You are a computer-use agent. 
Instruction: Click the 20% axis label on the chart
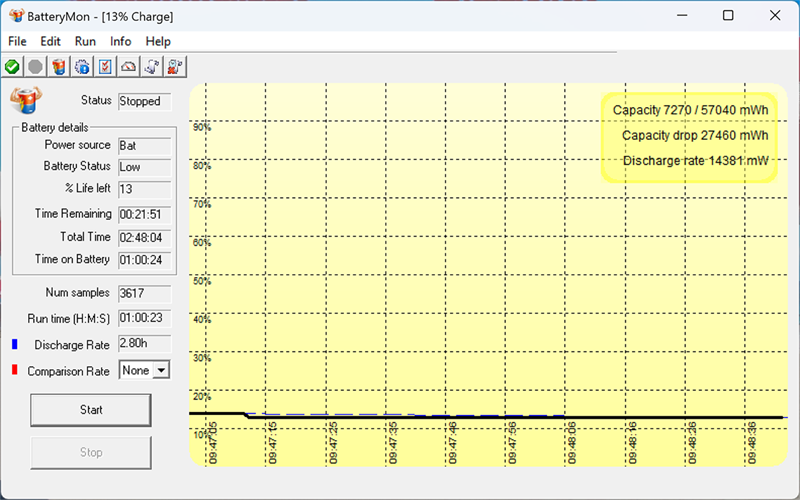tap(202, 396)
